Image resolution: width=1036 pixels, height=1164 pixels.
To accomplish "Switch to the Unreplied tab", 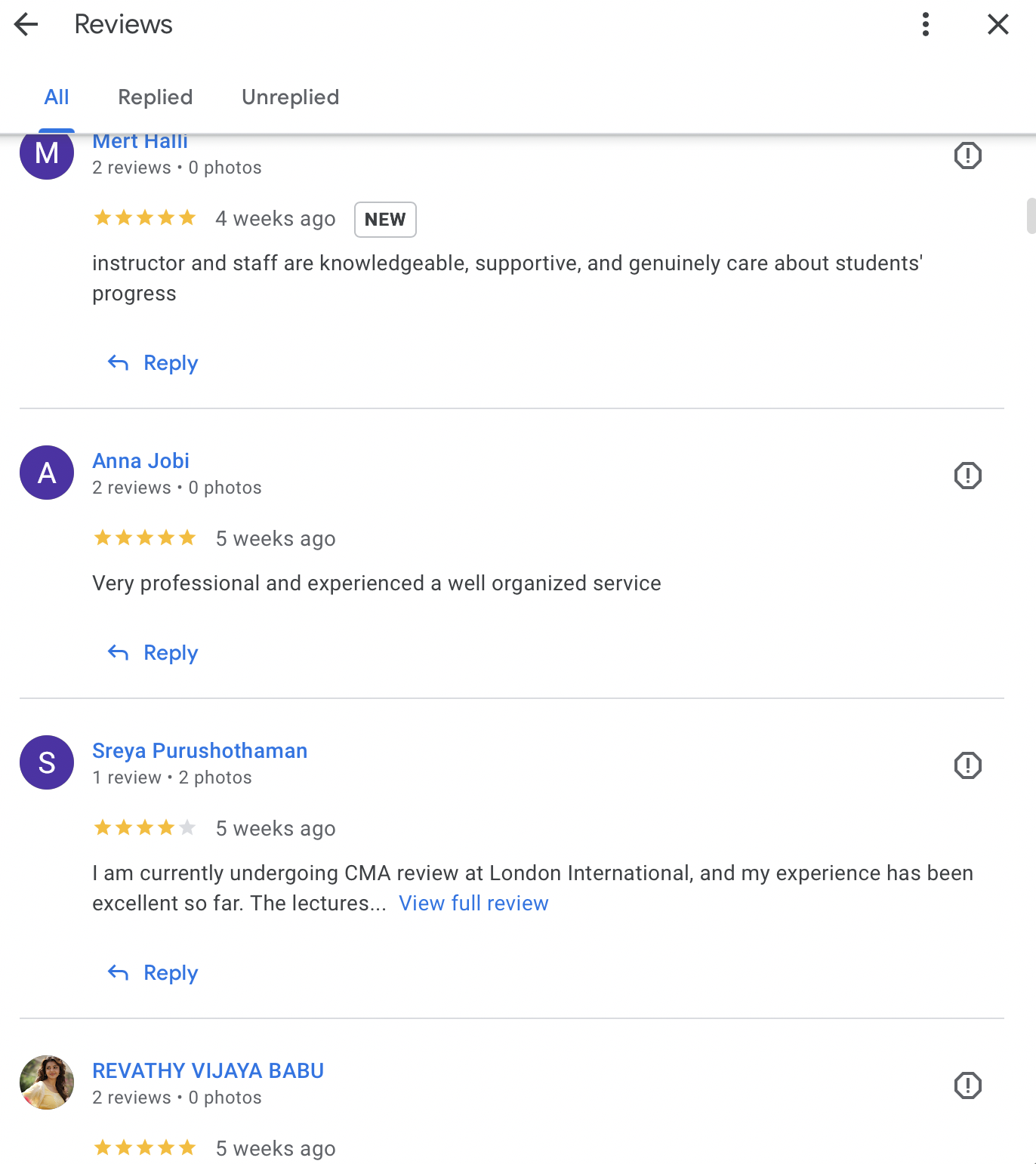I will (290, 97).
